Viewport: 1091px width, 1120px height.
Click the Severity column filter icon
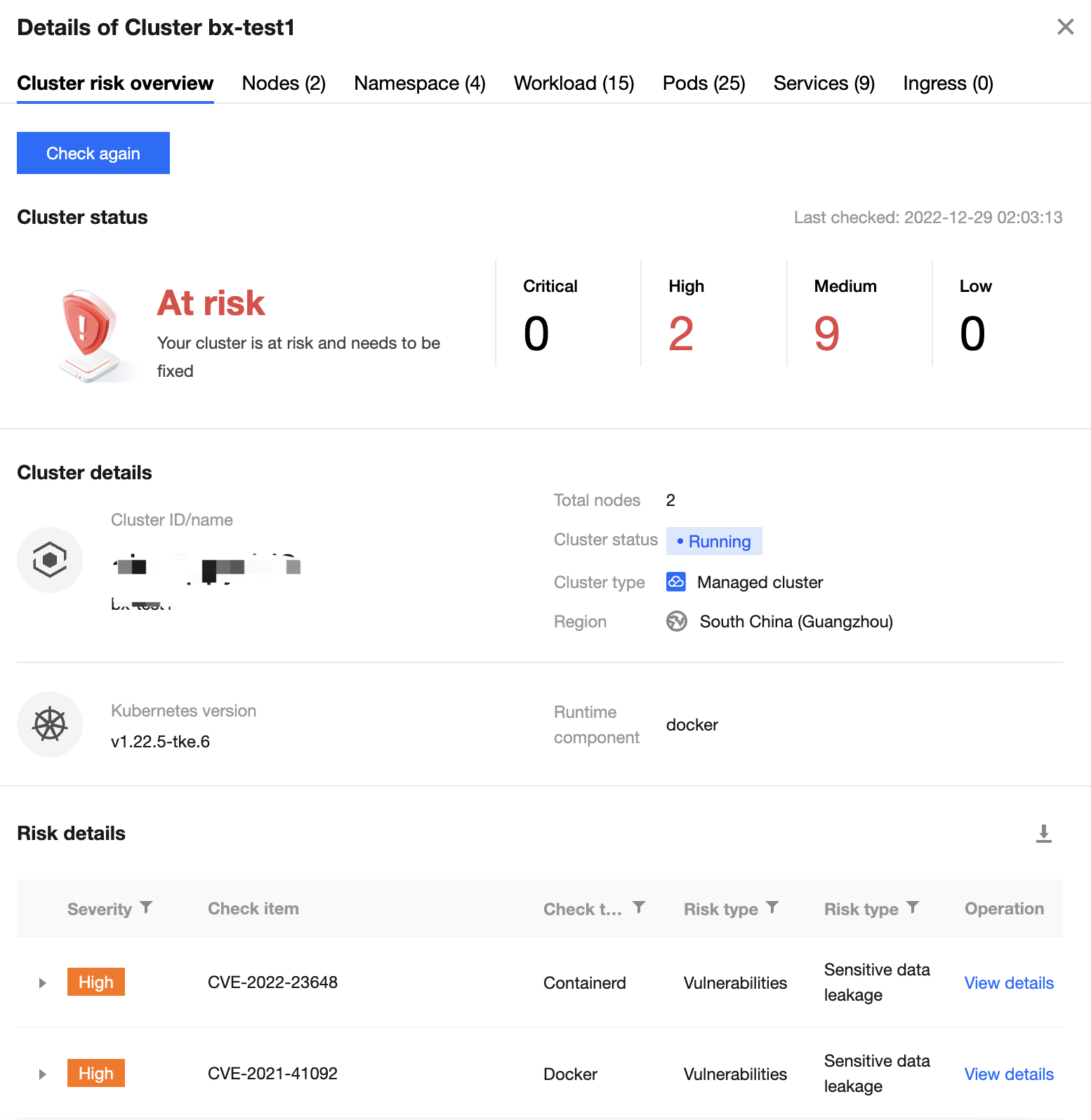click(146, 907)
